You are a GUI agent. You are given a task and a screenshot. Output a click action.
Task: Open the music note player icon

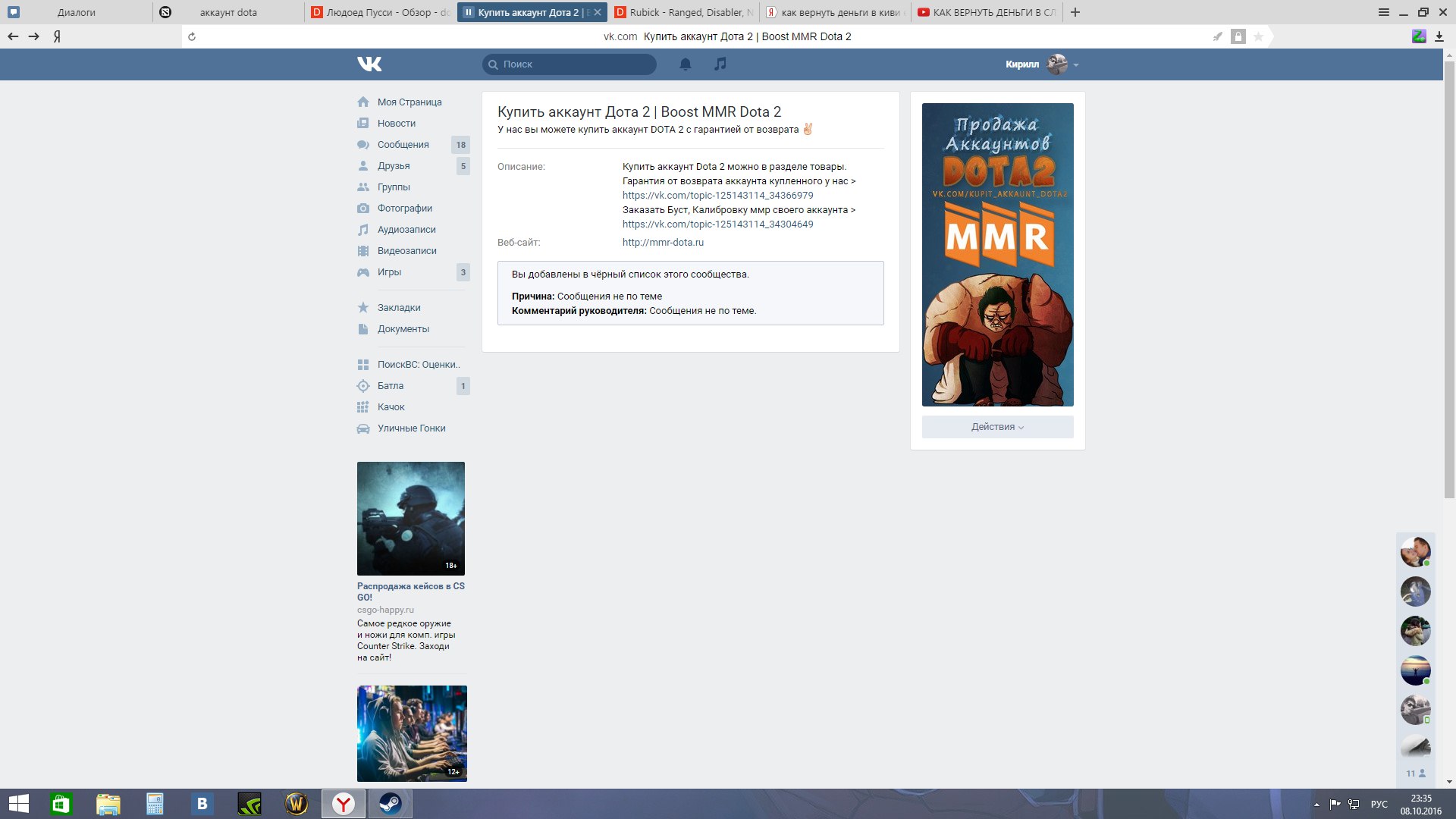(720, 64)
